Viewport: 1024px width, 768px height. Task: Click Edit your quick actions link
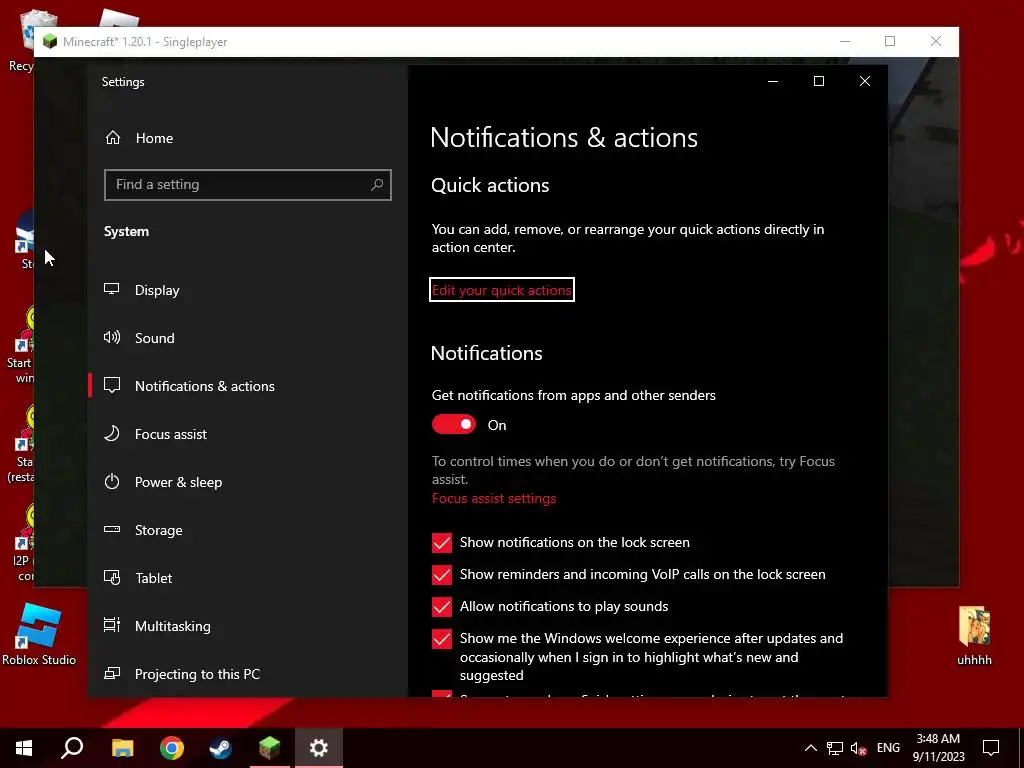coord(502,290)
